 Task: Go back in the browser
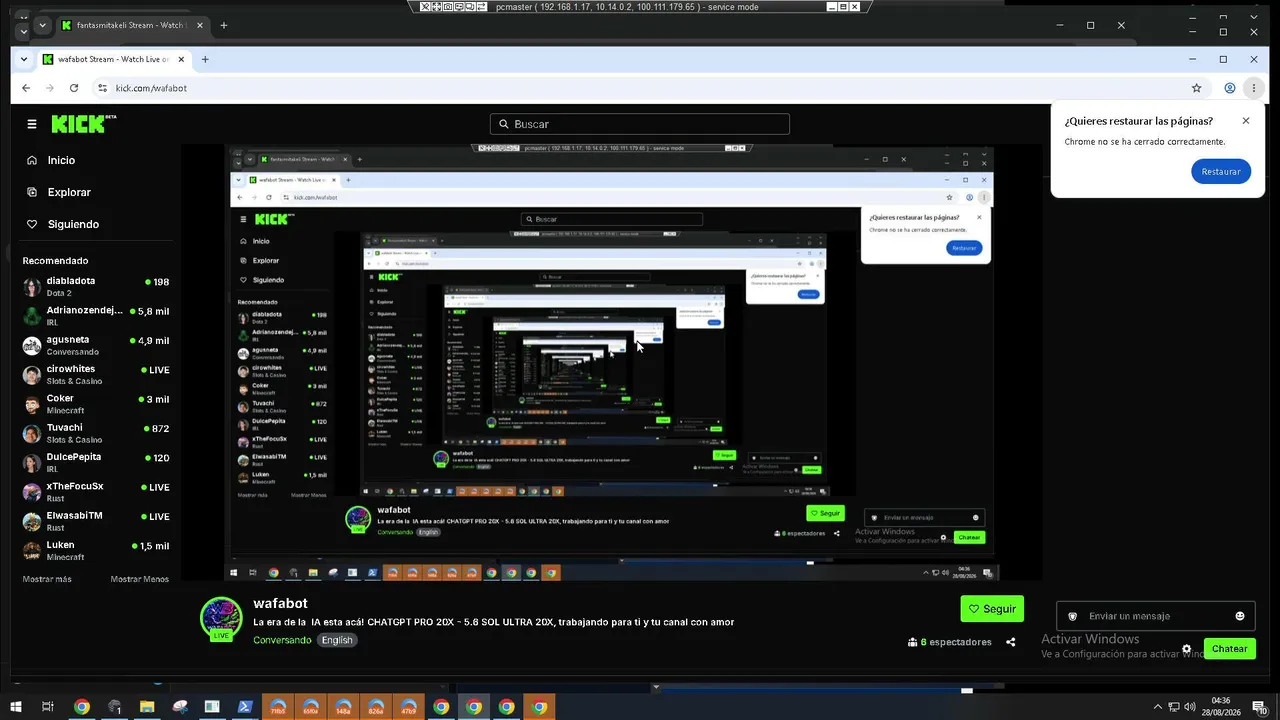pyautogui.click(x=25, y=88)
